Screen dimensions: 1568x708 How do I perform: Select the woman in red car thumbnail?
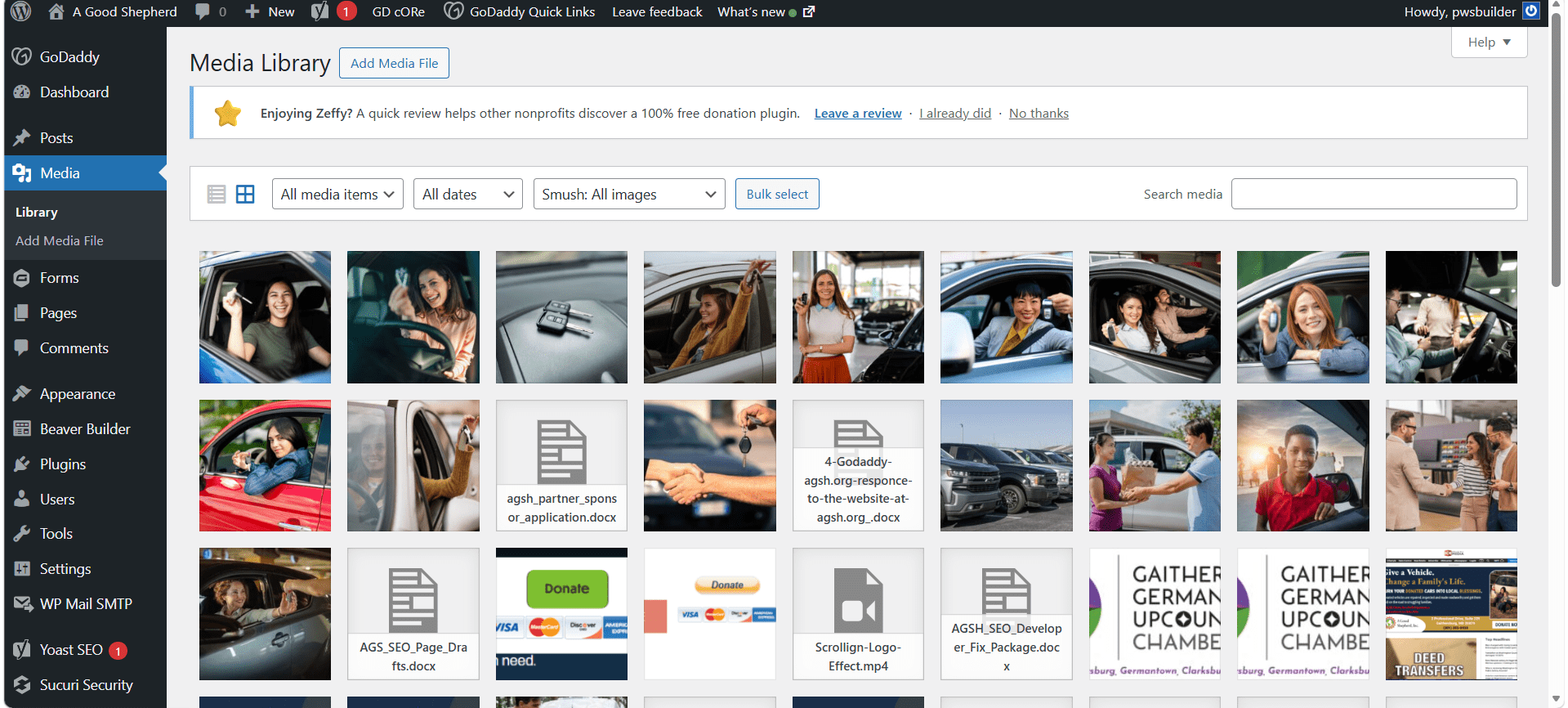click(x=265, y=465)
